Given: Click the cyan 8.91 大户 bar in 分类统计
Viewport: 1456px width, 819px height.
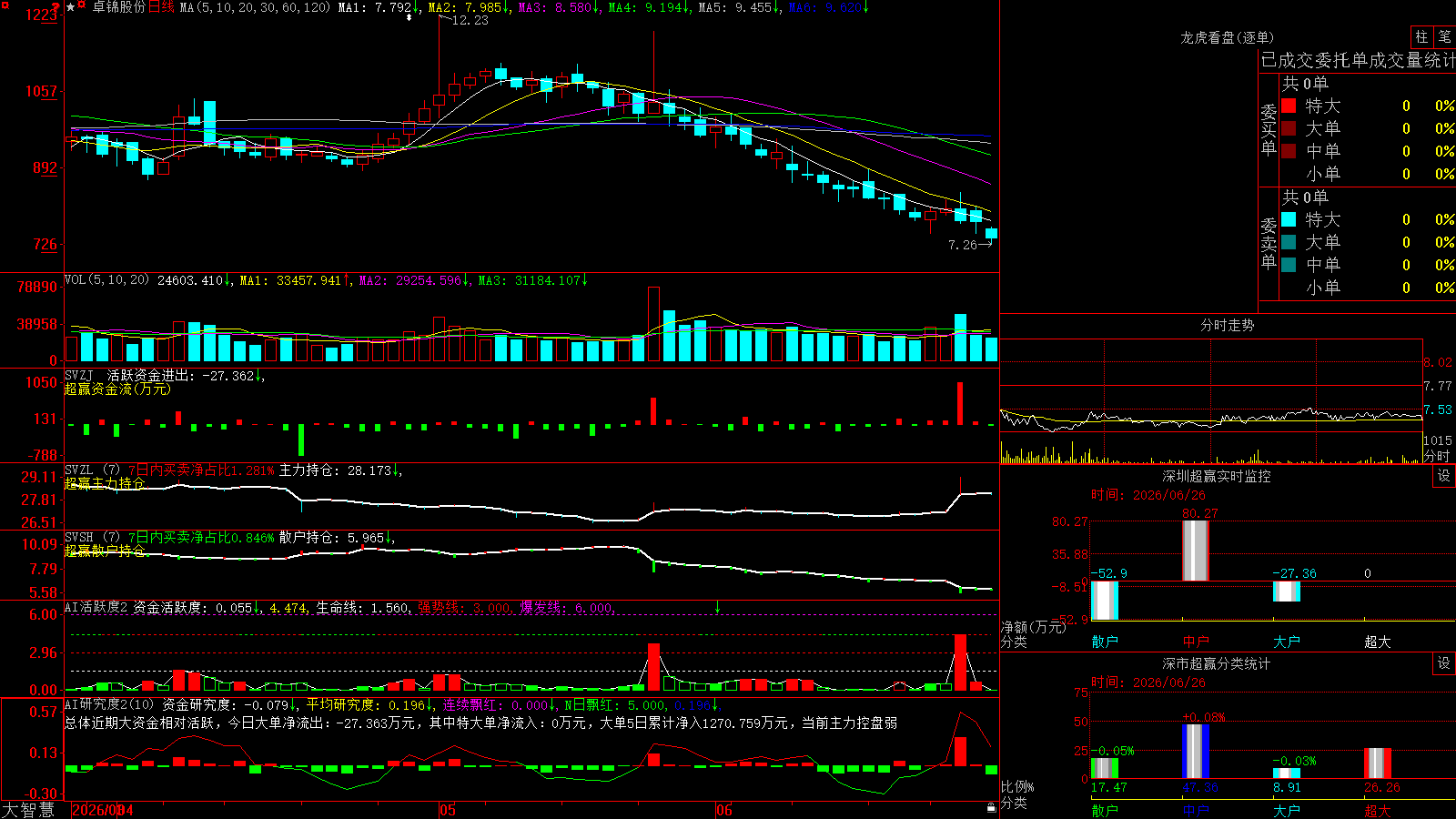Looking at the screenshot, I should pyautogui.click(x=1287, y=773).
